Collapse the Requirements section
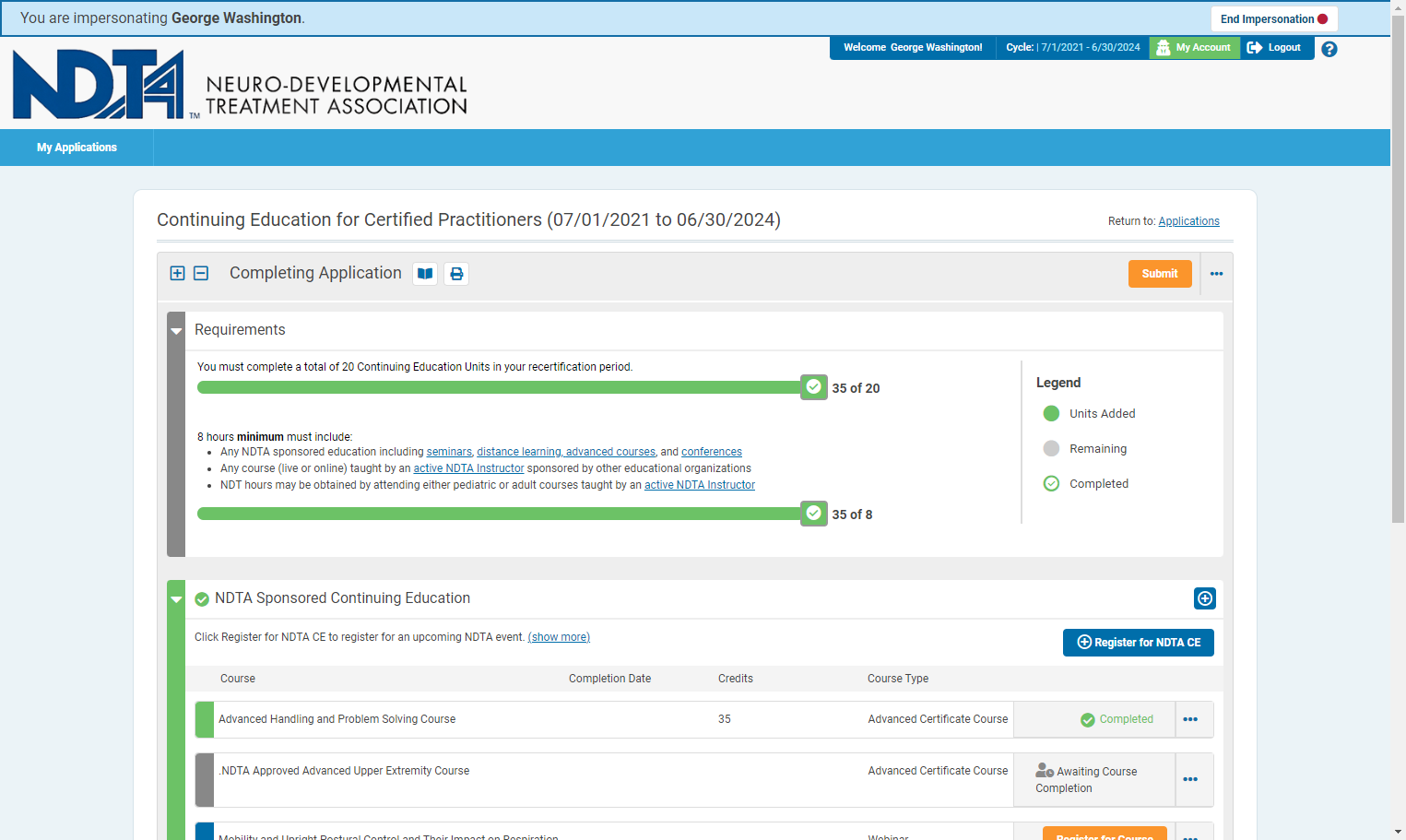This screenshot has width=1406, height=840. click(176, 331)
